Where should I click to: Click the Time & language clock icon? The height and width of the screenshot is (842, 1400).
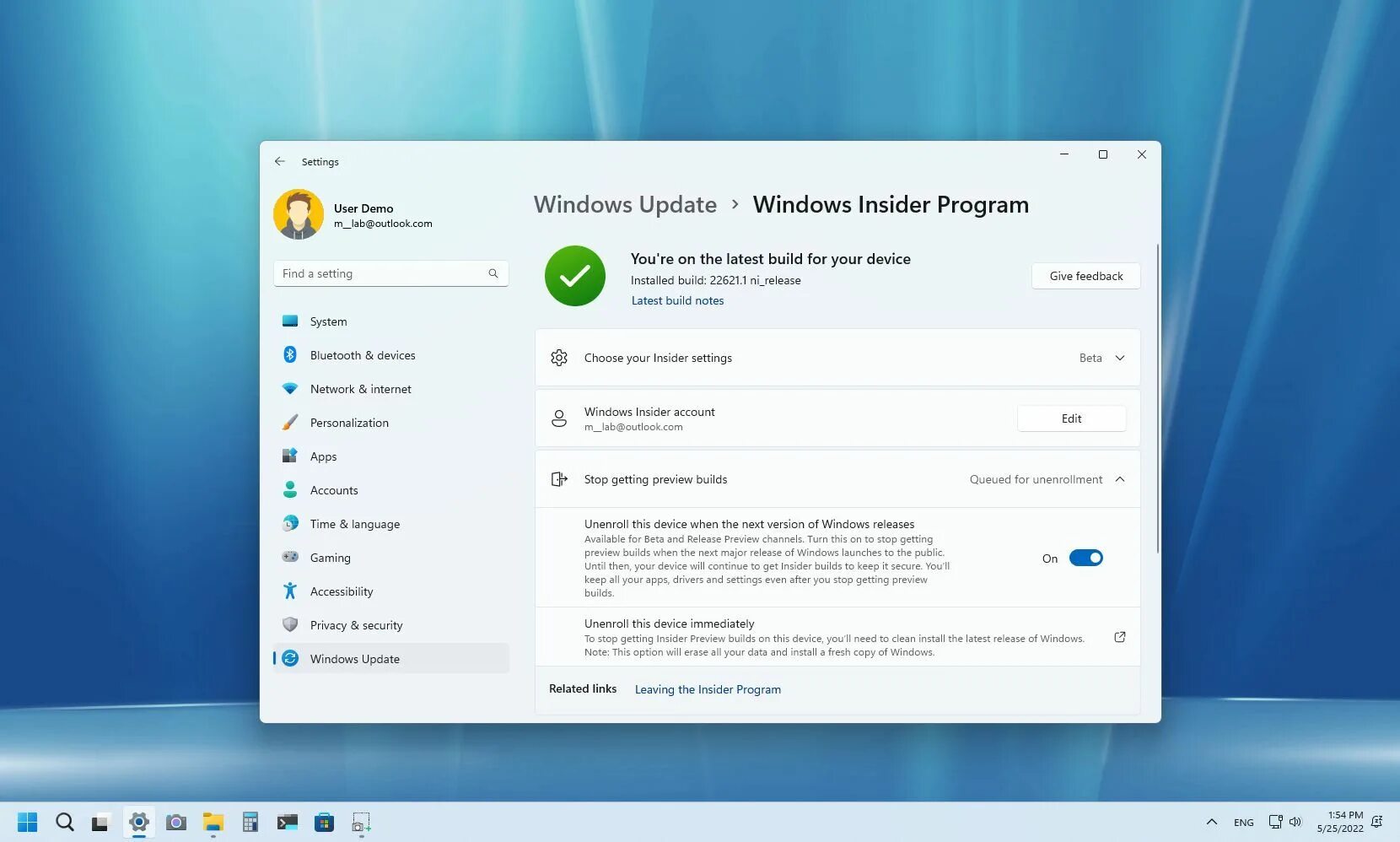tap(290, 524)
